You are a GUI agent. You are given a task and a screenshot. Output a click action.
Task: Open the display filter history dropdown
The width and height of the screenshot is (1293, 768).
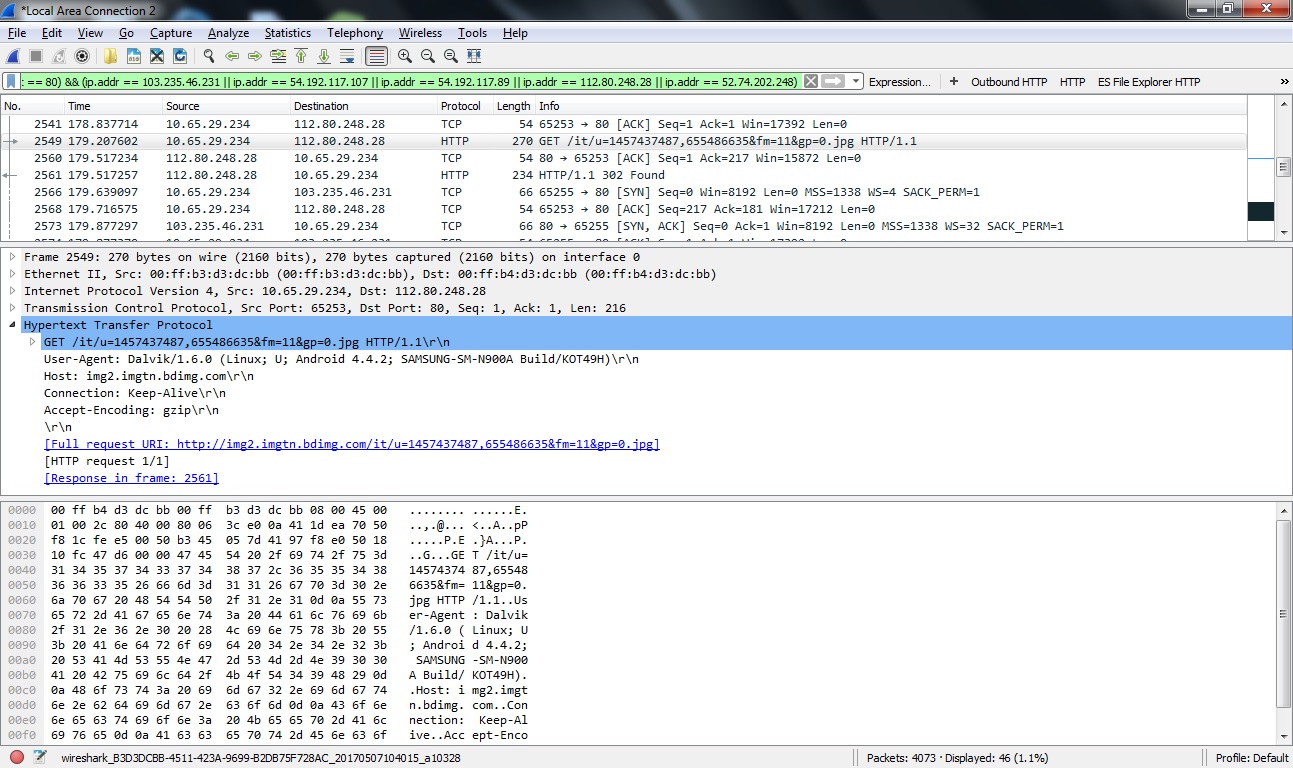[x=857, y=82]
